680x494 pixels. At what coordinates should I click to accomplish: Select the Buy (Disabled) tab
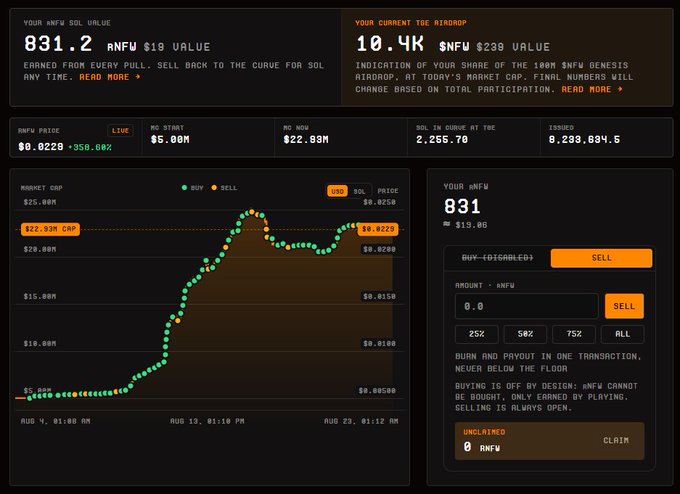pos(497,258)
